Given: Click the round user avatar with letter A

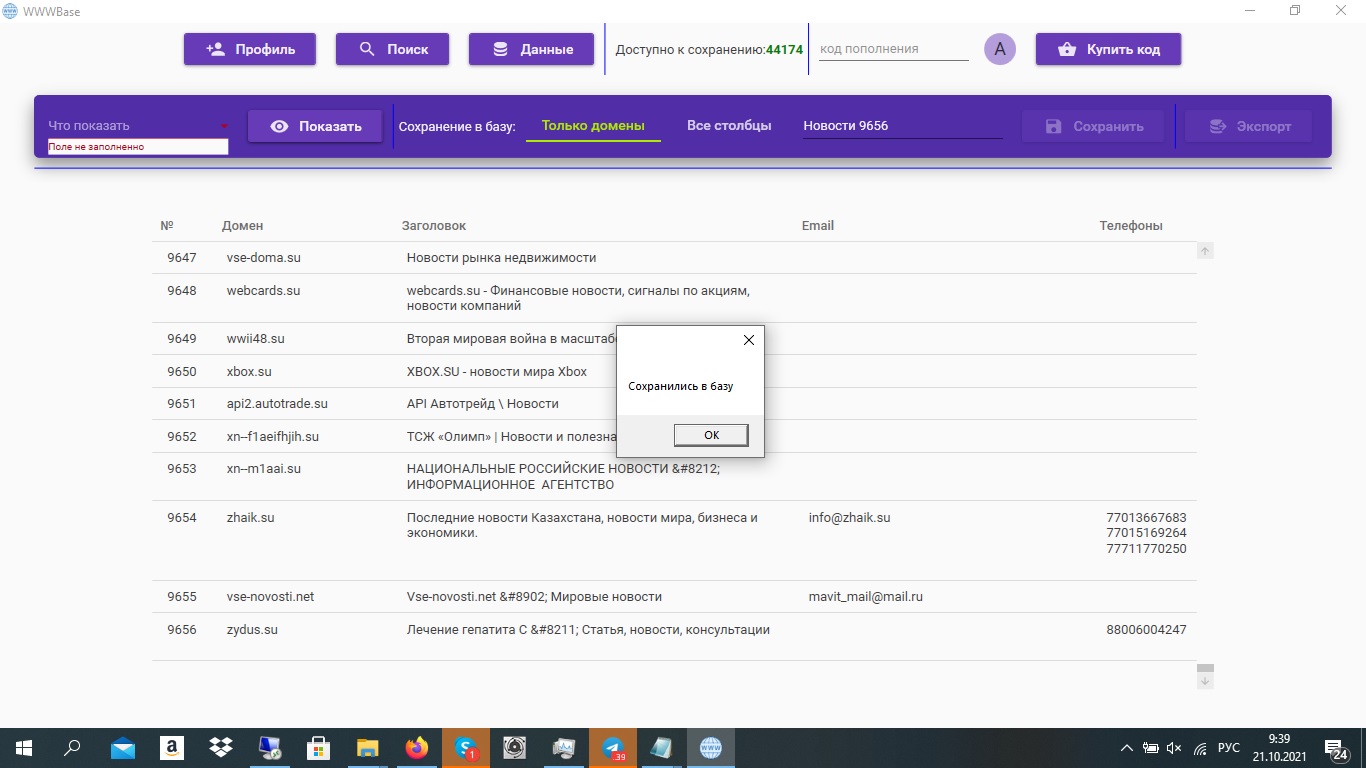Looking at the screenshot, I should [x=1000, y=49].
